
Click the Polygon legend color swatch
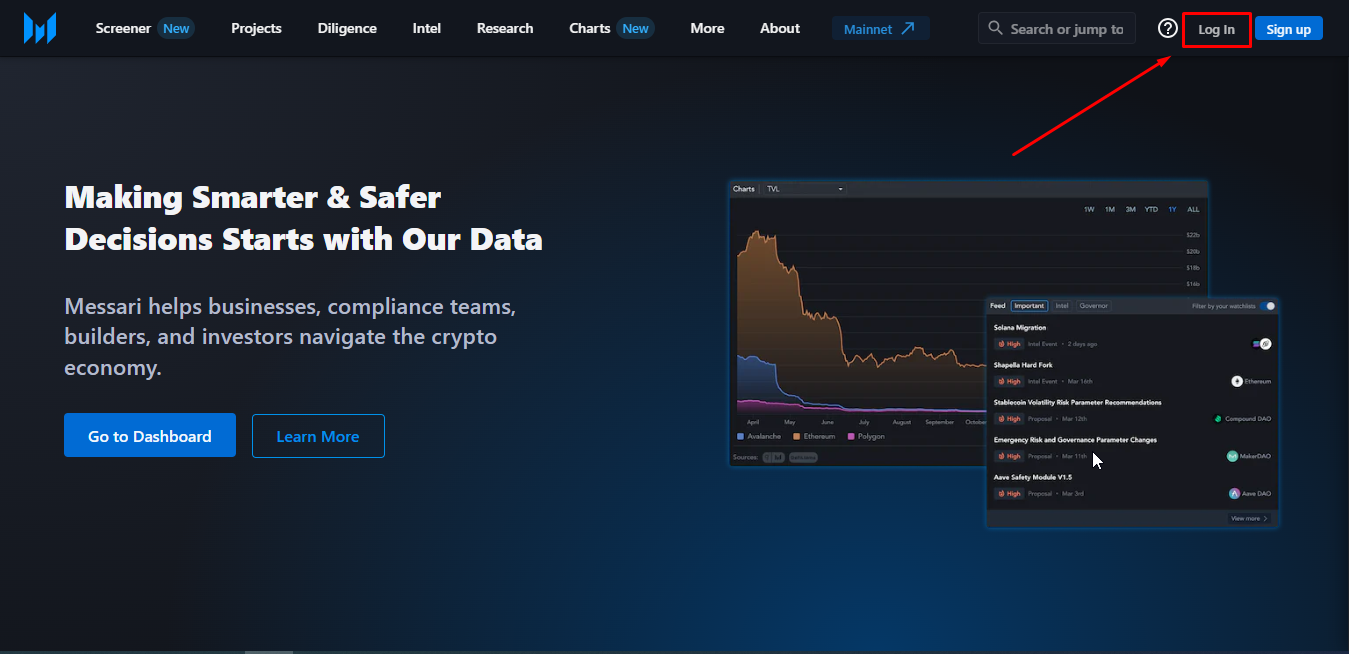851,437
